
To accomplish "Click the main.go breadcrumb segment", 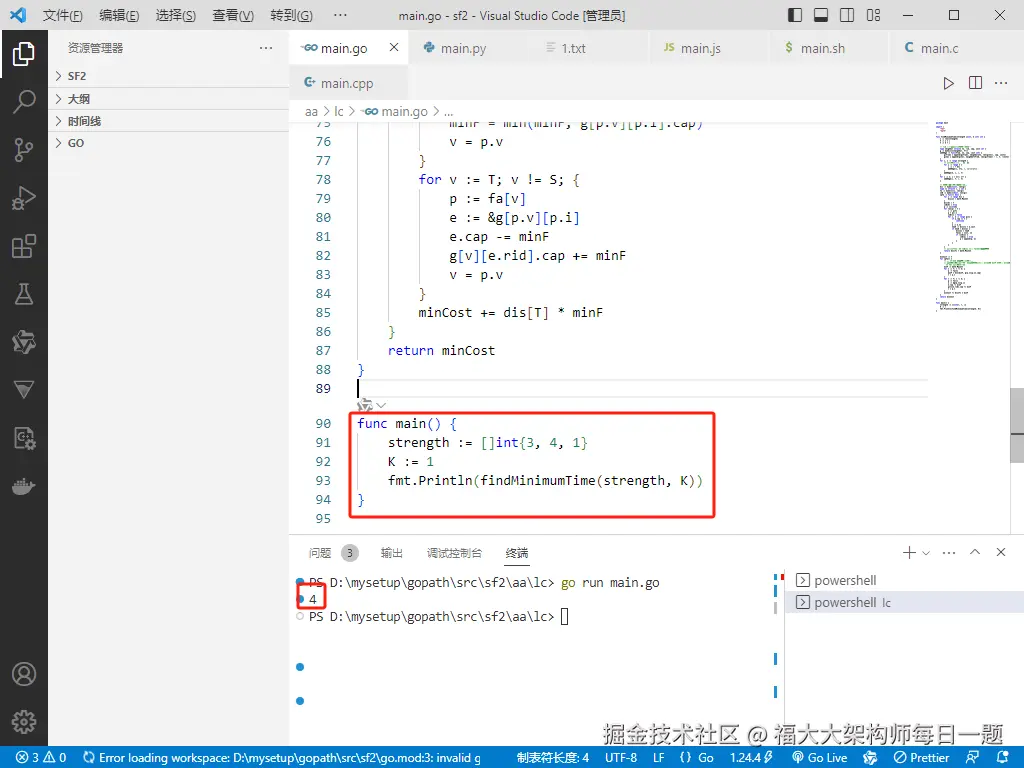I will click(404, 112).
